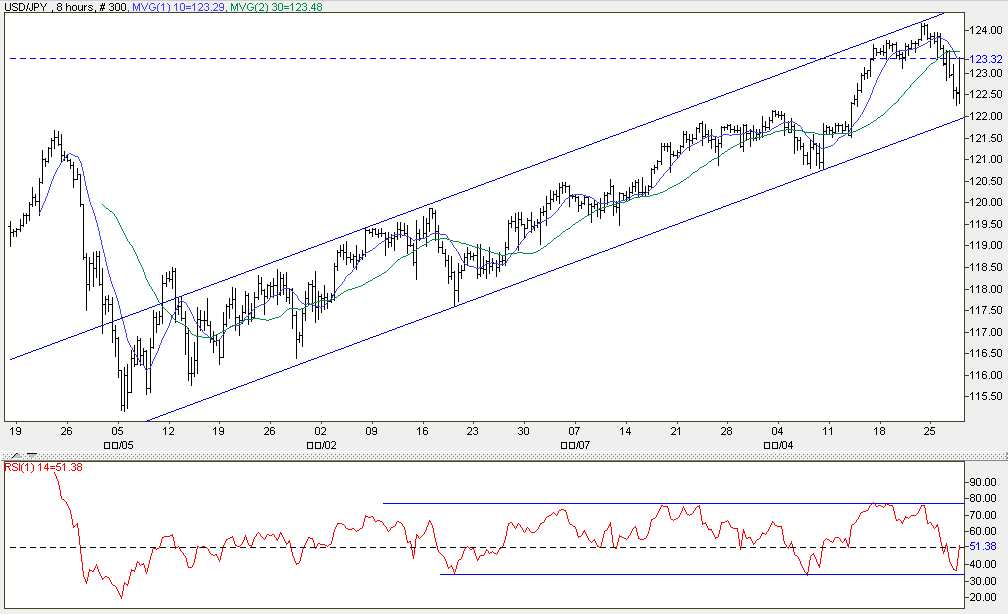Click the date label 25 at the axis end
Image resolution: width=1008 pixels, height=614 pixels.
coord(930,431)
